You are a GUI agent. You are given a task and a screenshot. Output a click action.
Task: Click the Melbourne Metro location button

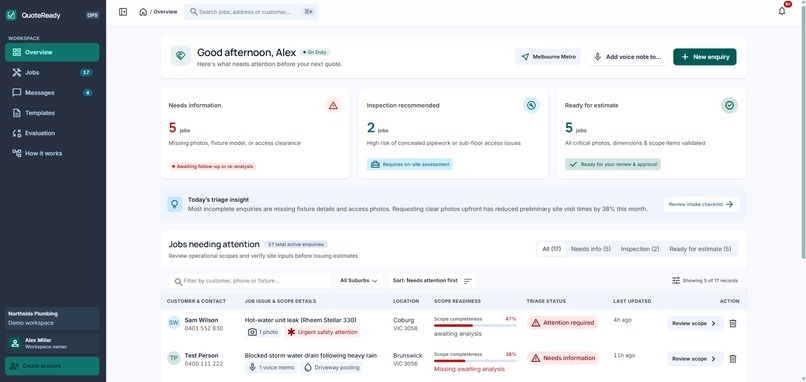coord(548,57)
